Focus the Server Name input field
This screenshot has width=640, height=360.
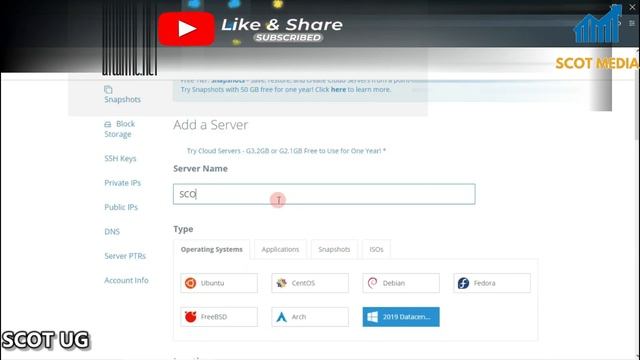coord(324,194)
